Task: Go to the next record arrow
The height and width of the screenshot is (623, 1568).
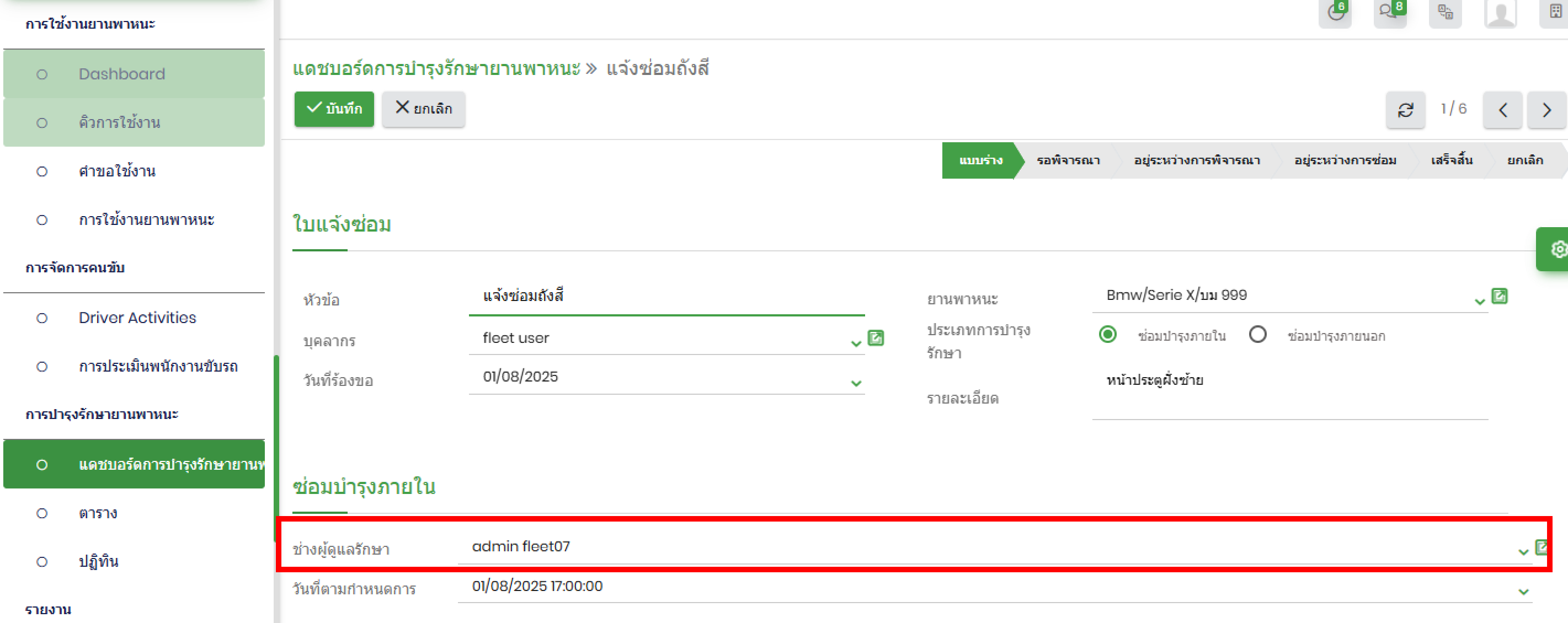Action: tap(1546, 110)
